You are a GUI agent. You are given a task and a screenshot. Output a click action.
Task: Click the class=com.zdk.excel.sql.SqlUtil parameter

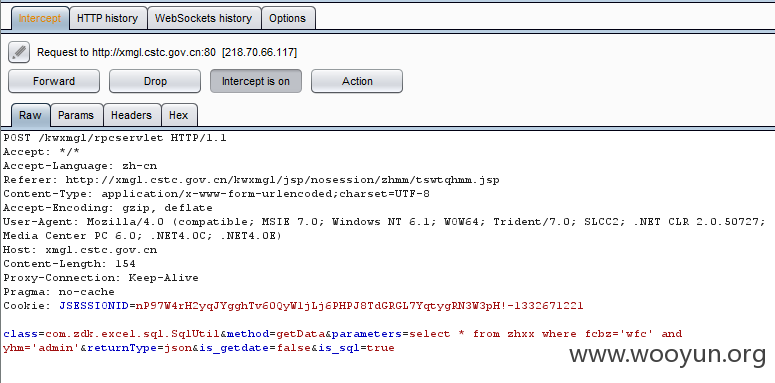tap(111, 334)
